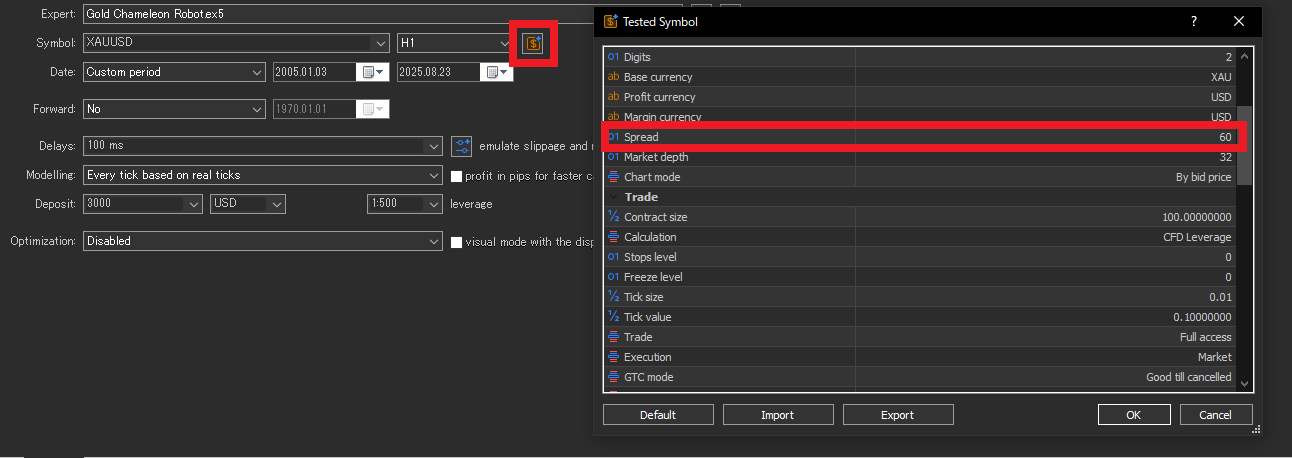This screenshot has height=458, width=1292.
Task: Select the Trade value Full access
Action: coord(1205,337)
